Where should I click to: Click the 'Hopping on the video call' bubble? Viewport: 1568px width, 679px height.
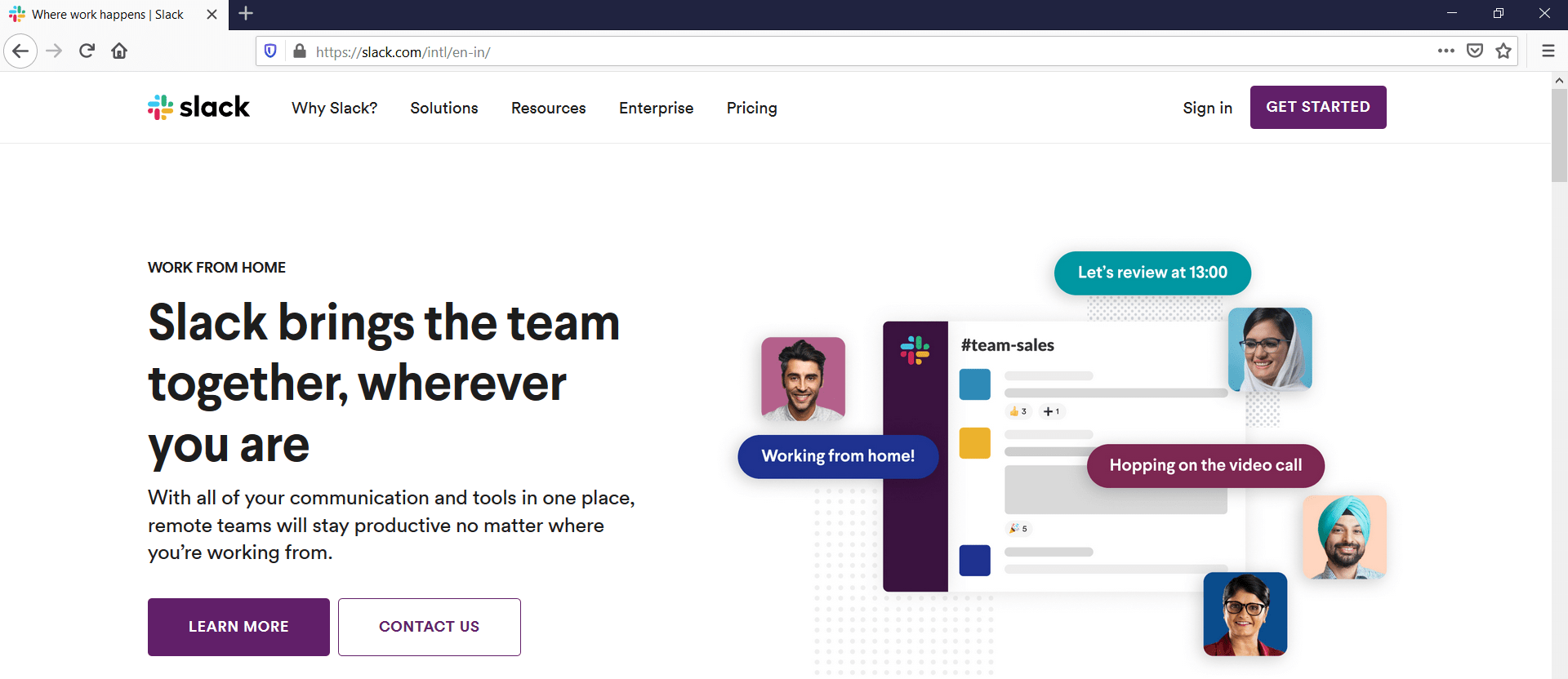tap(1205, 465)
